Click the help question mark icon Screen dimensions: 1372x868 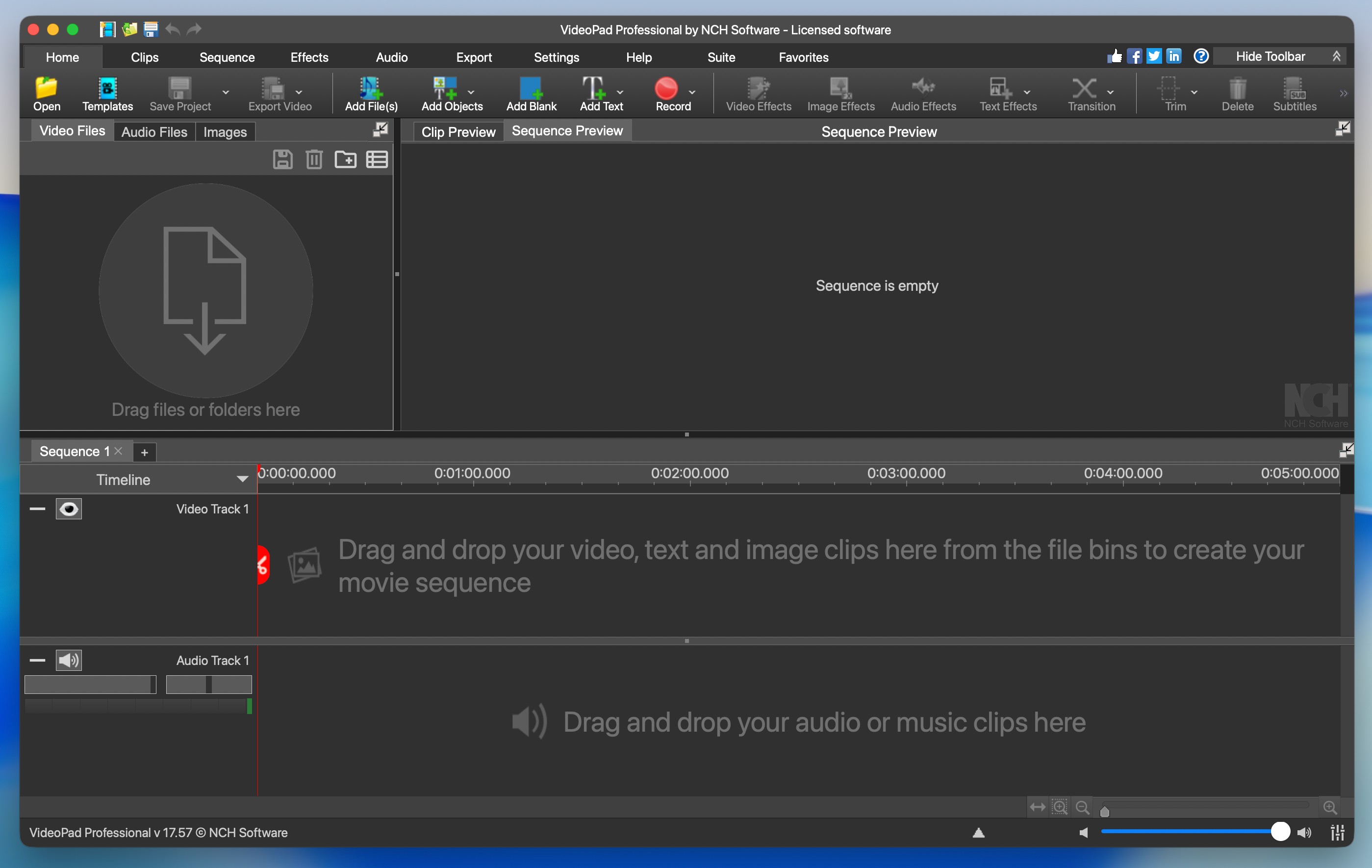point(1201,56)
